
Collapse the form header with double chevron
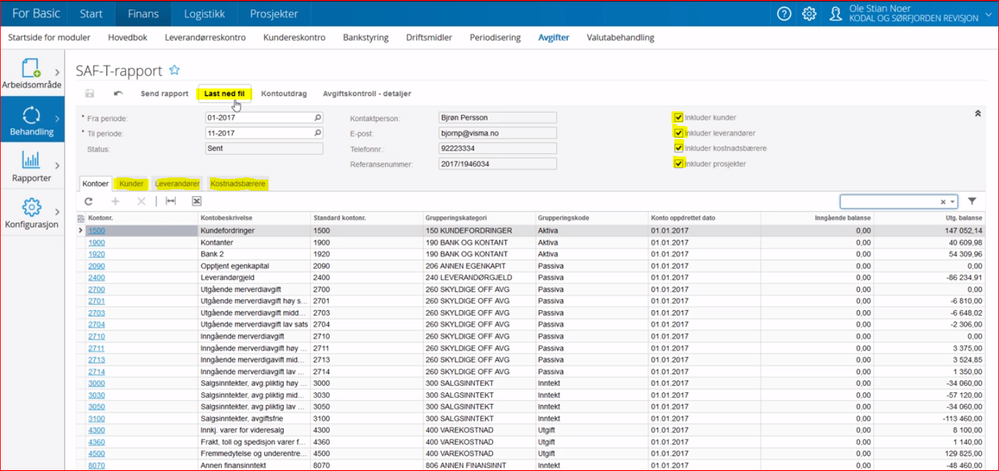pyautogui.click(x=976, y=114)
